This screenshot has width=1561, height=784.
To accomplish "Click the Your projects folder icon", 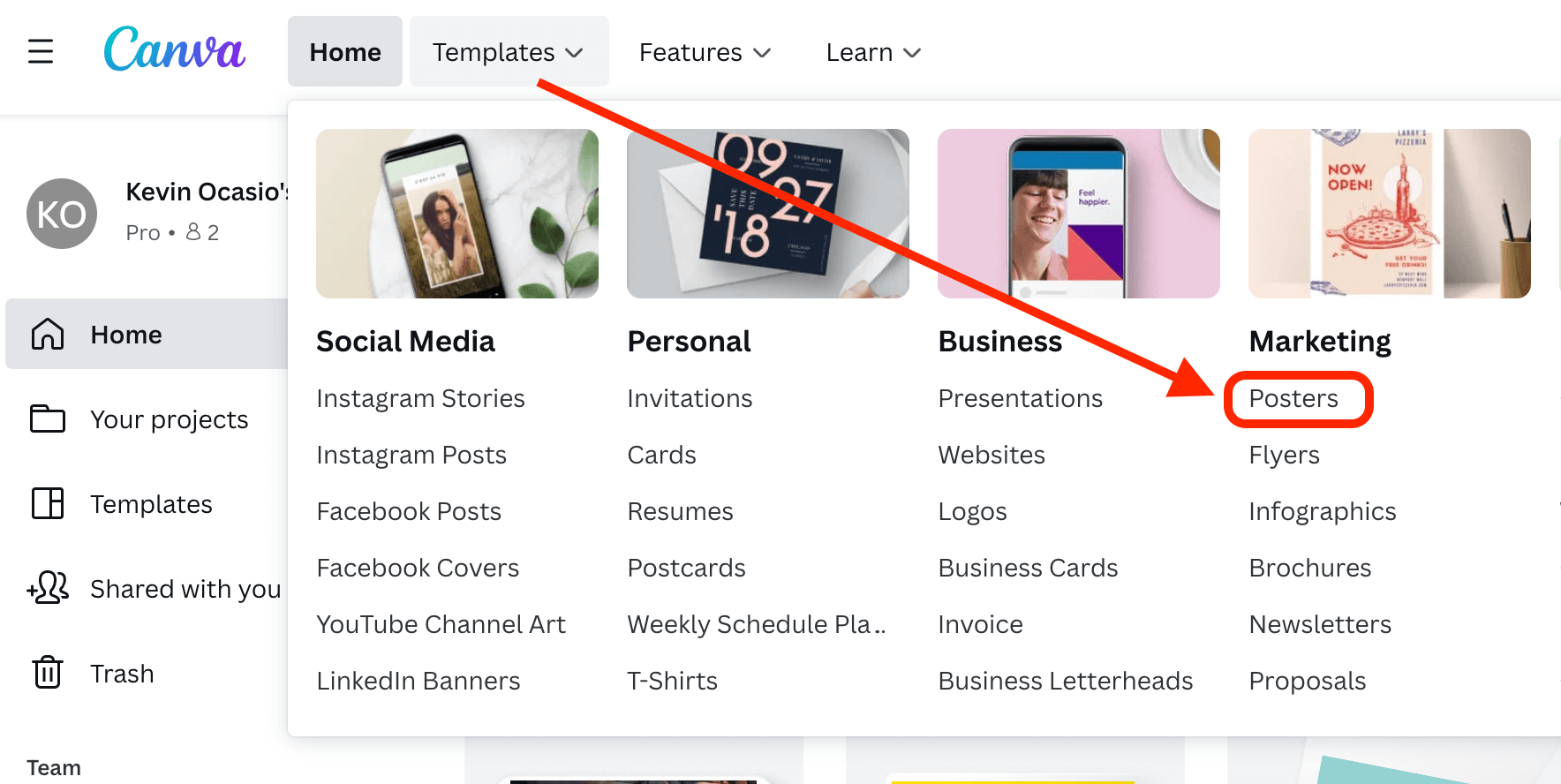I will (48, 418).
